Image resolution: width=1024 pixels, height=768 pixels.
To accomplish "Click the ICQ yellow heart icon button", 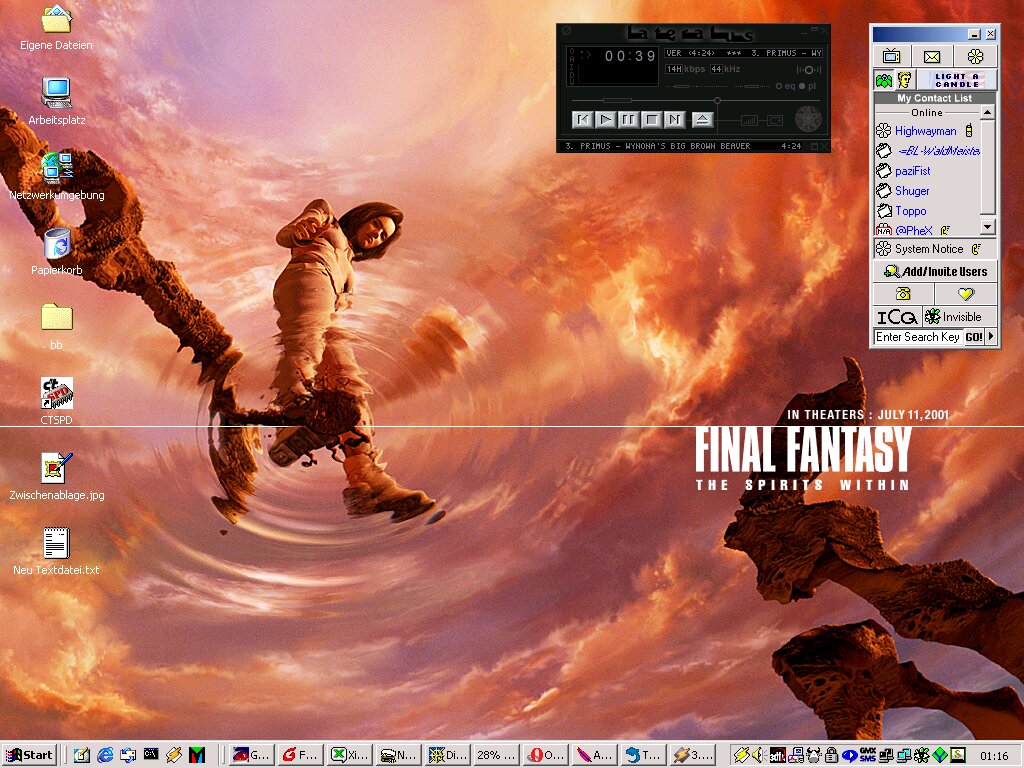I will pos(966,294).
